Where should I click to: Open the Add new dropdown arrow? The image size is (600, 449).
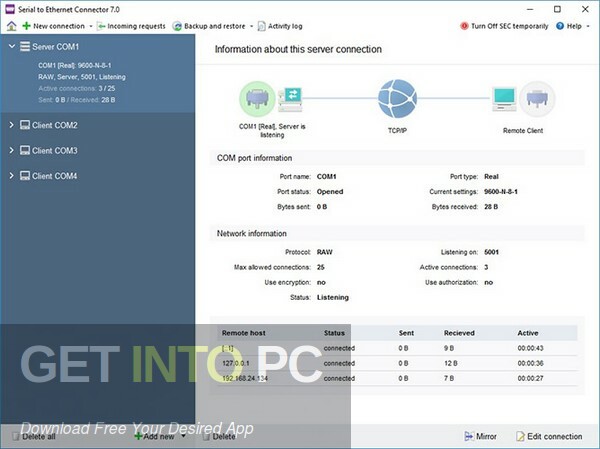[183, 436]
